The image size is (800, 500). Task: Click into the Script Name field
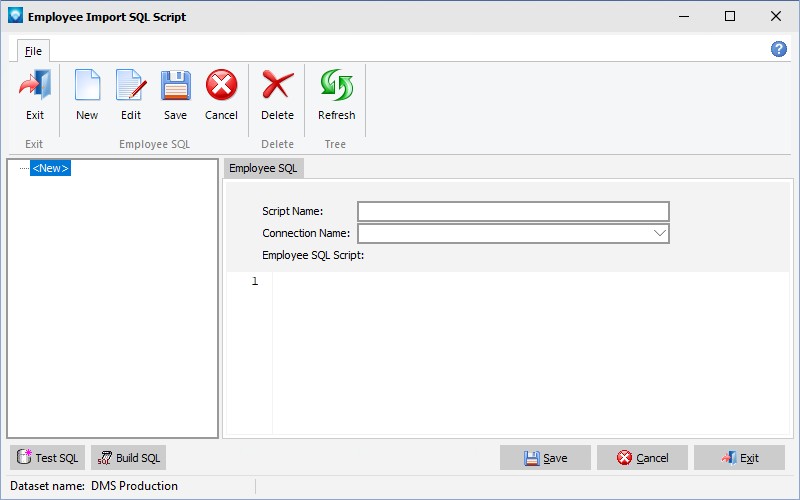point(513,211)
